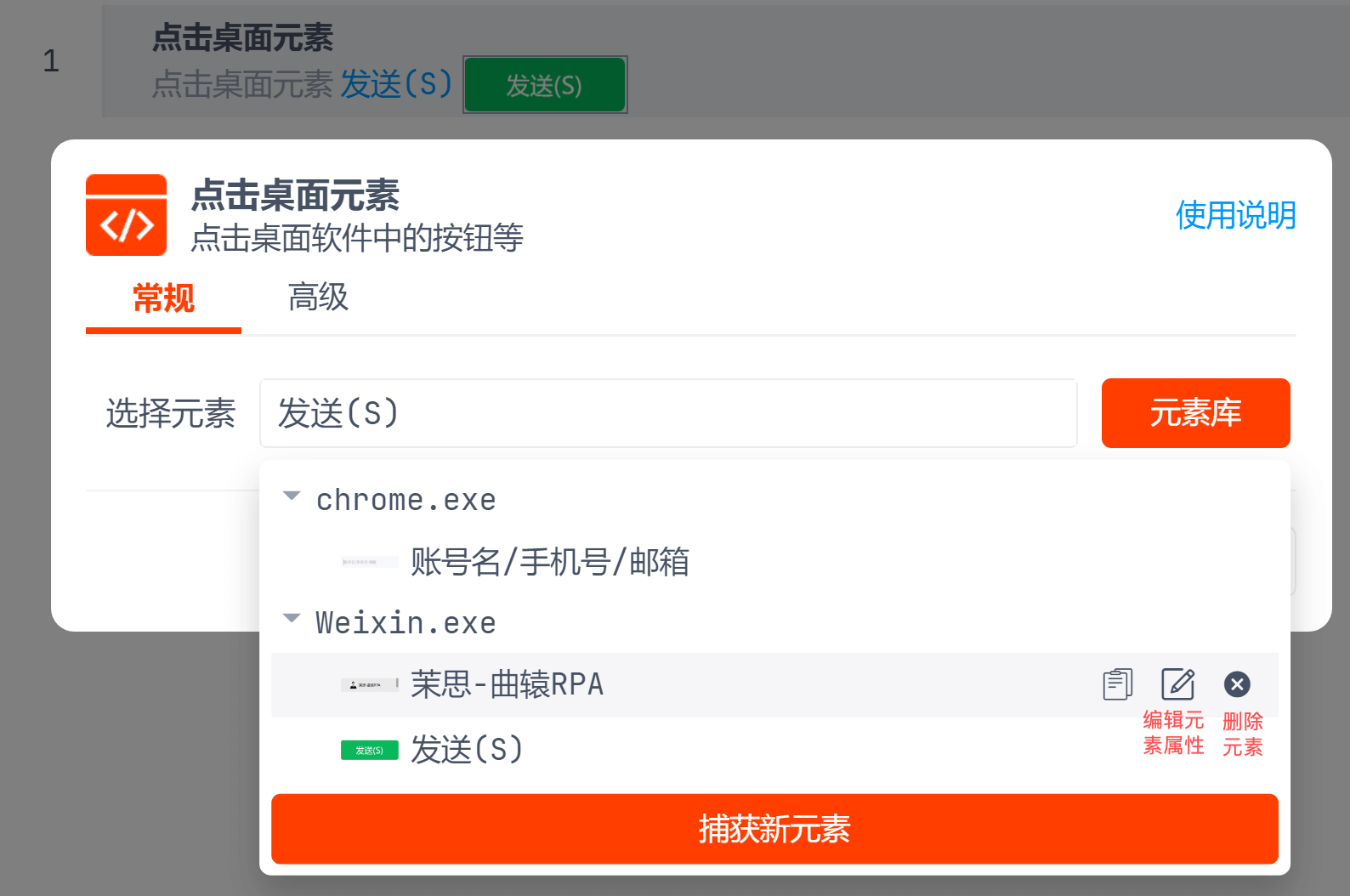Open the 使用说明 help link
This screenshot has width=1350, height=896.
tap(1235, 215)
